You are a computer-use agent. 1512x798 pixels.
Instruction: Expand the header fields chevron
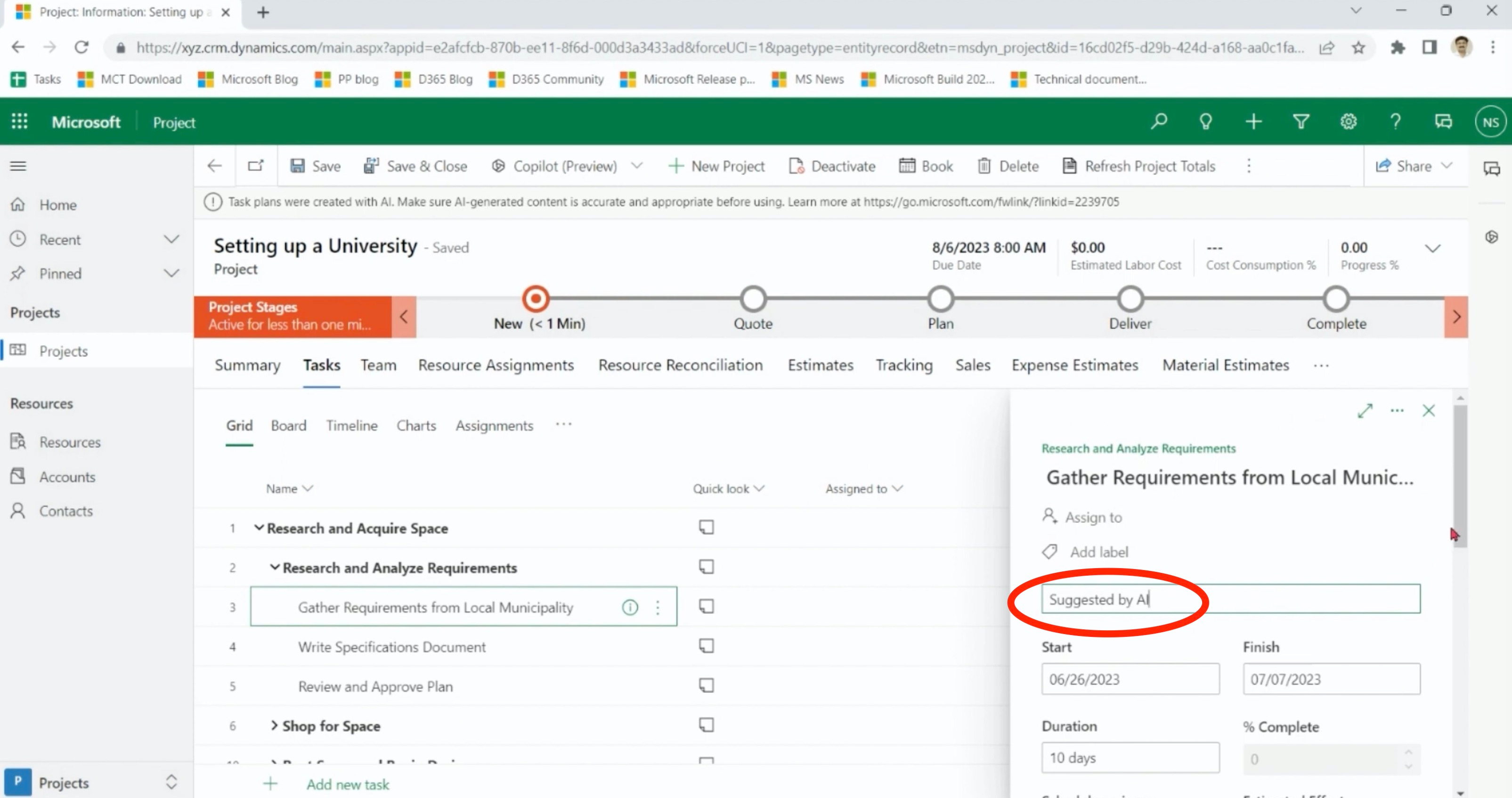[1433, 248]
